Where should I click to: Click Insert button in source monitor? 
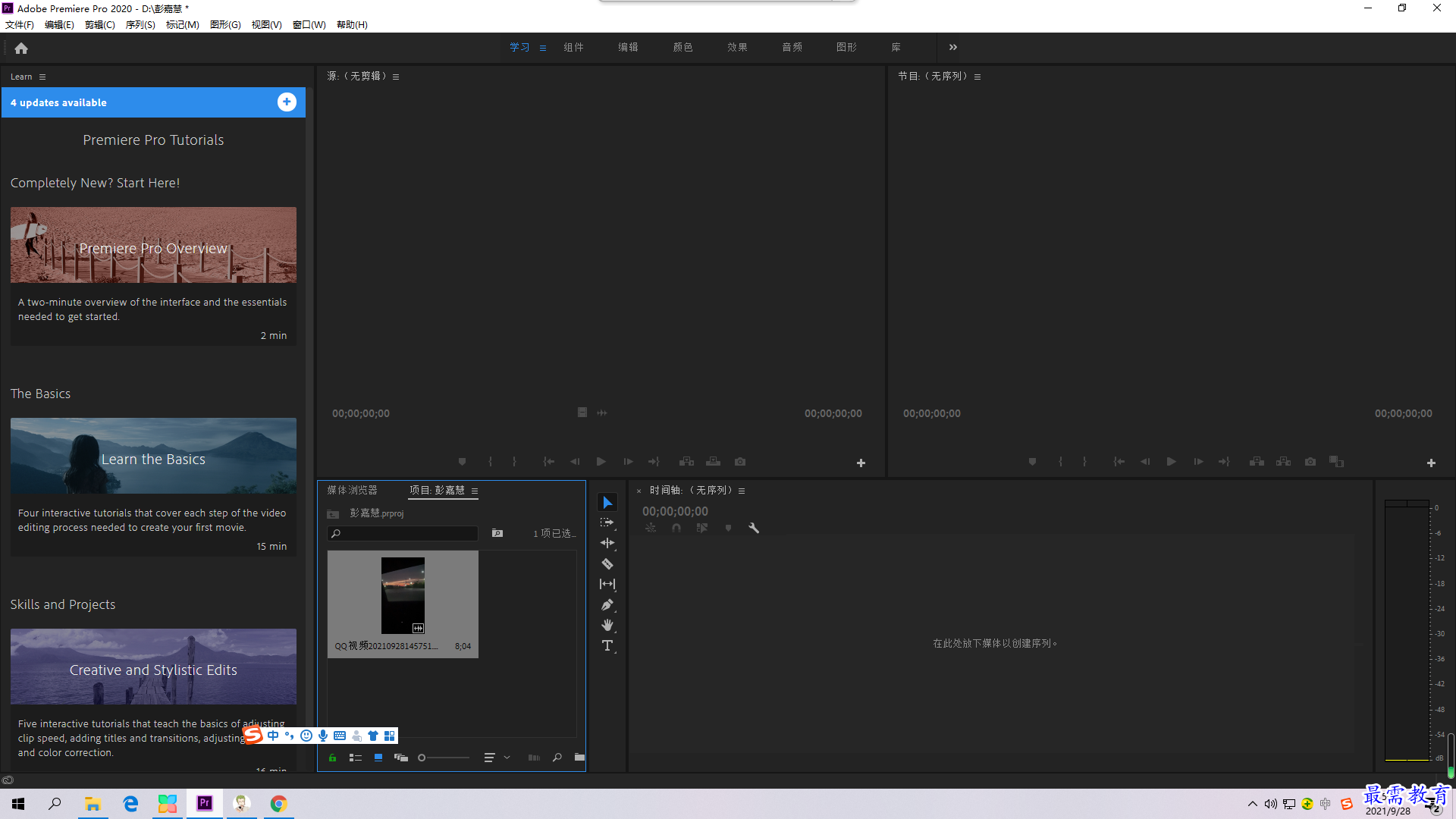(x=687, y=461)
